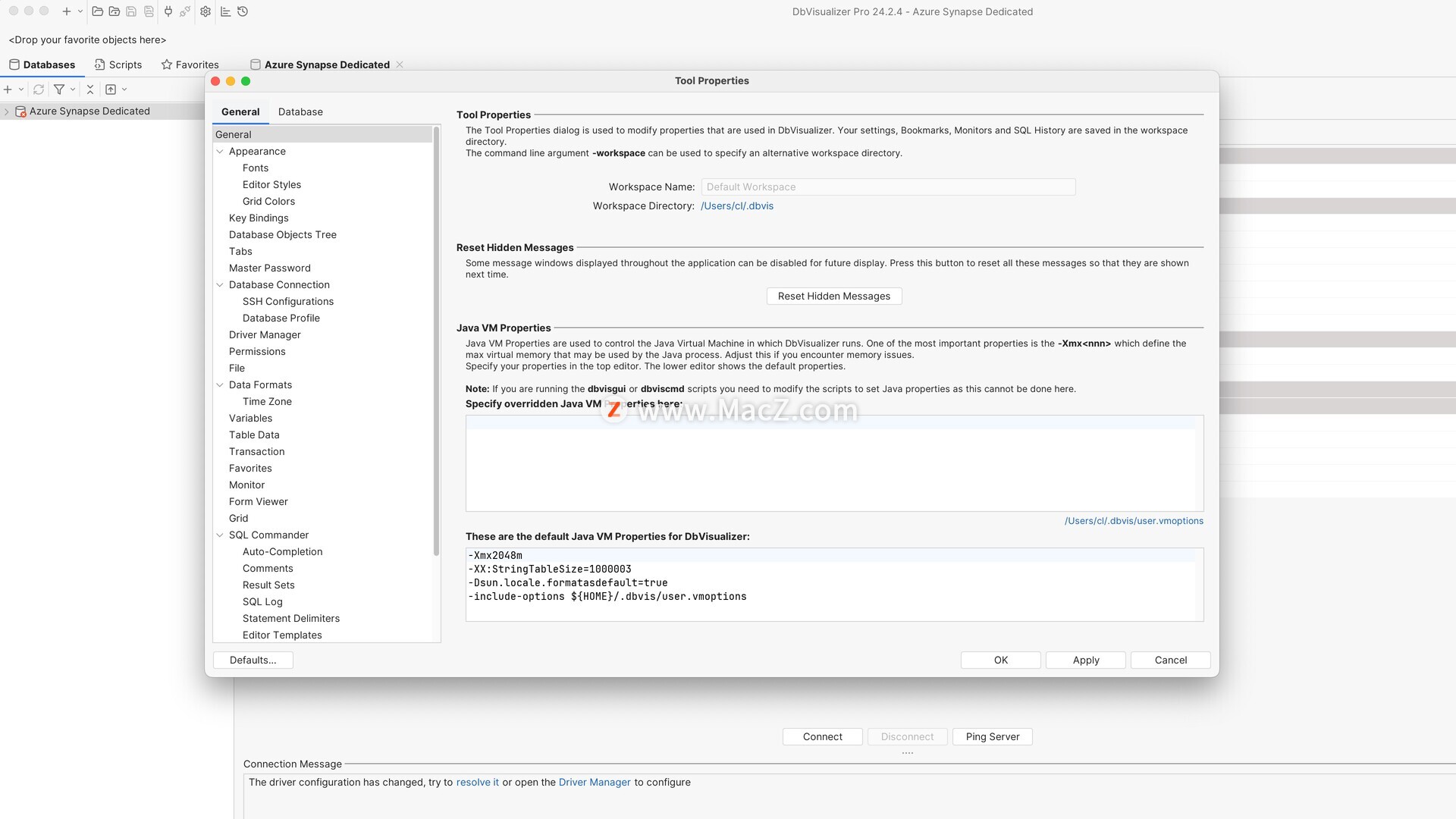This screenshot has width=1456, height=819.
Task: Click the Azure Synapse Dedicated database icon in tree
Action: [20, 111]
